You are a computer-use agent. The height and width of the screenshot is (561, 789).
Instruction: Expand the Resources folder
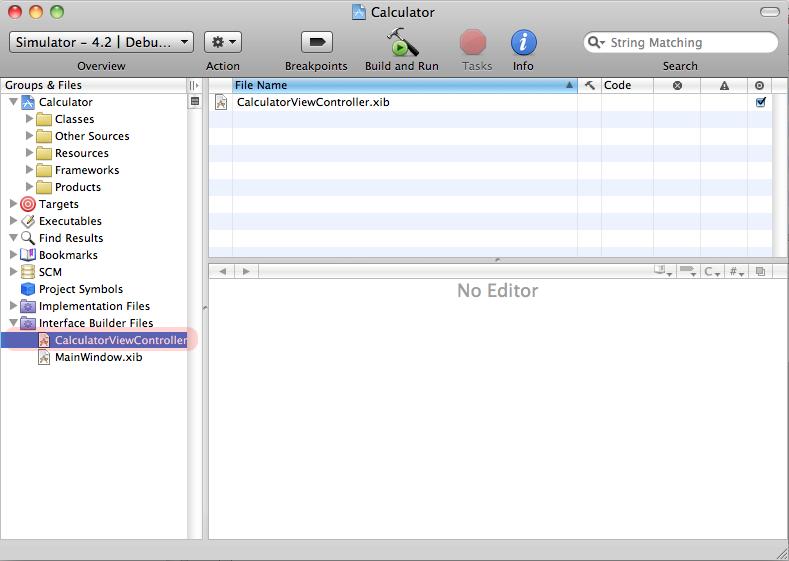(x=29, y=152)
